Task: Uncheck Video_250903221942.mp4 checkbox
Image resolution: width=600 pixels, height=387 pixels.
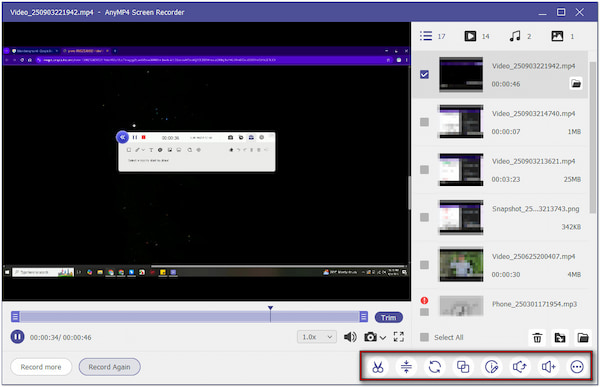Action: (424, 74)
